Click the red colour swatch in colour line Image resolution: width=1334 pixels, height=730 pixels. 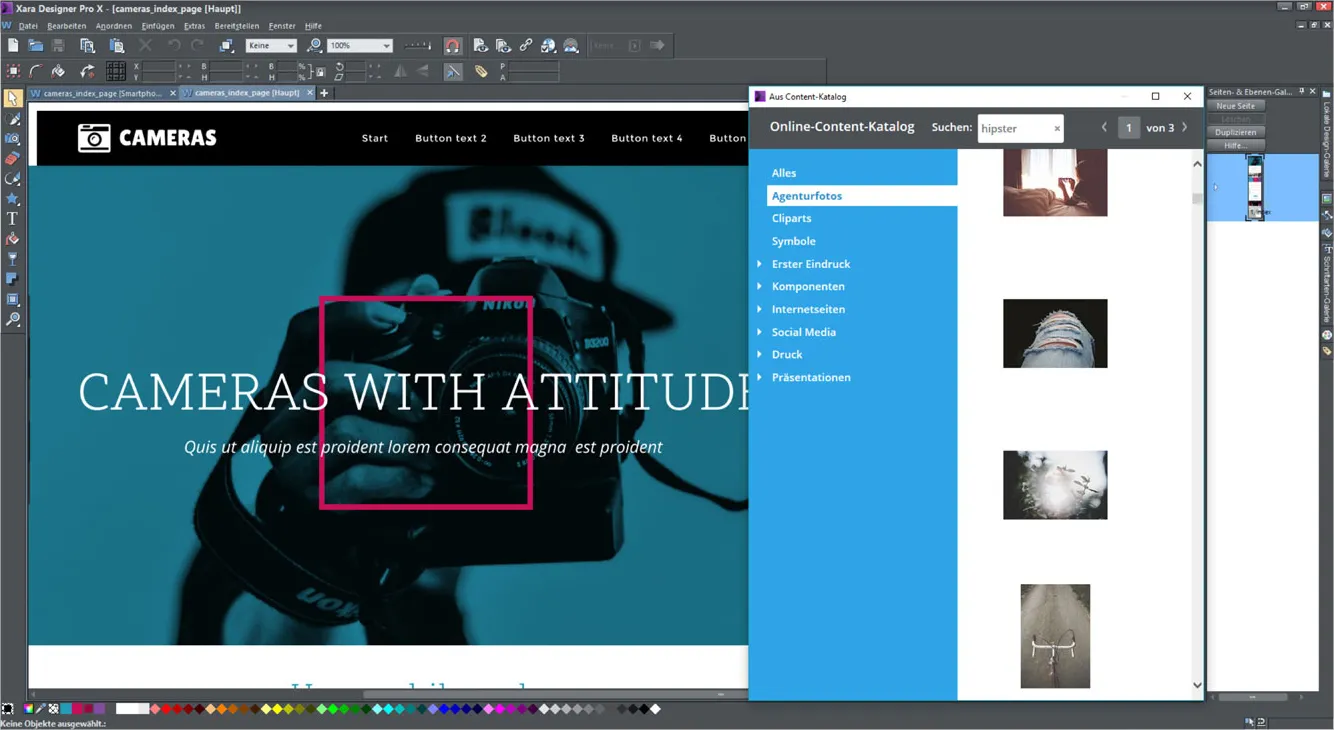pos(166,709)
